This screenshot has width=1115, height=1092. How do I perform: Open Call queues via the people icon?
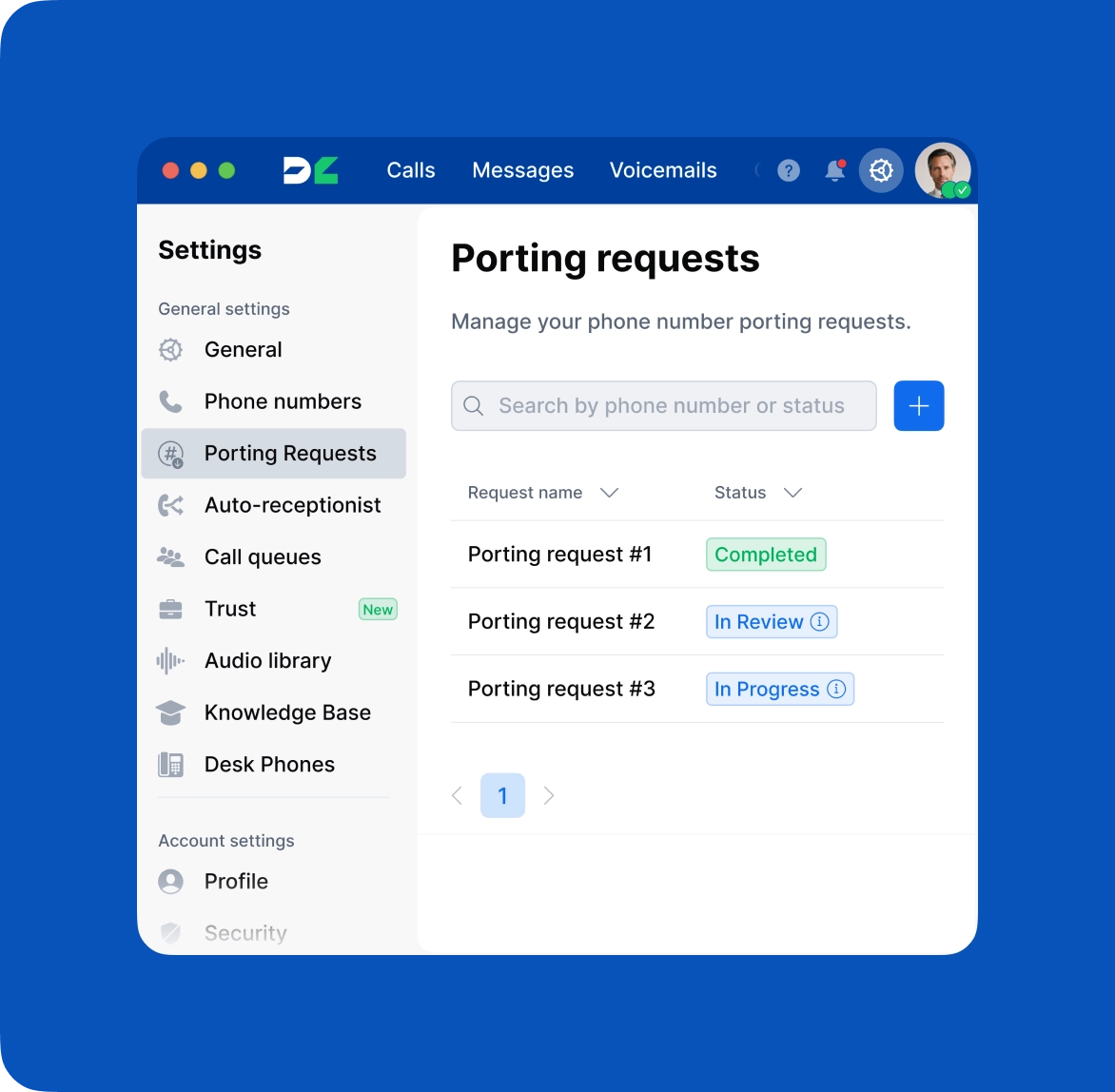point(170,556)
